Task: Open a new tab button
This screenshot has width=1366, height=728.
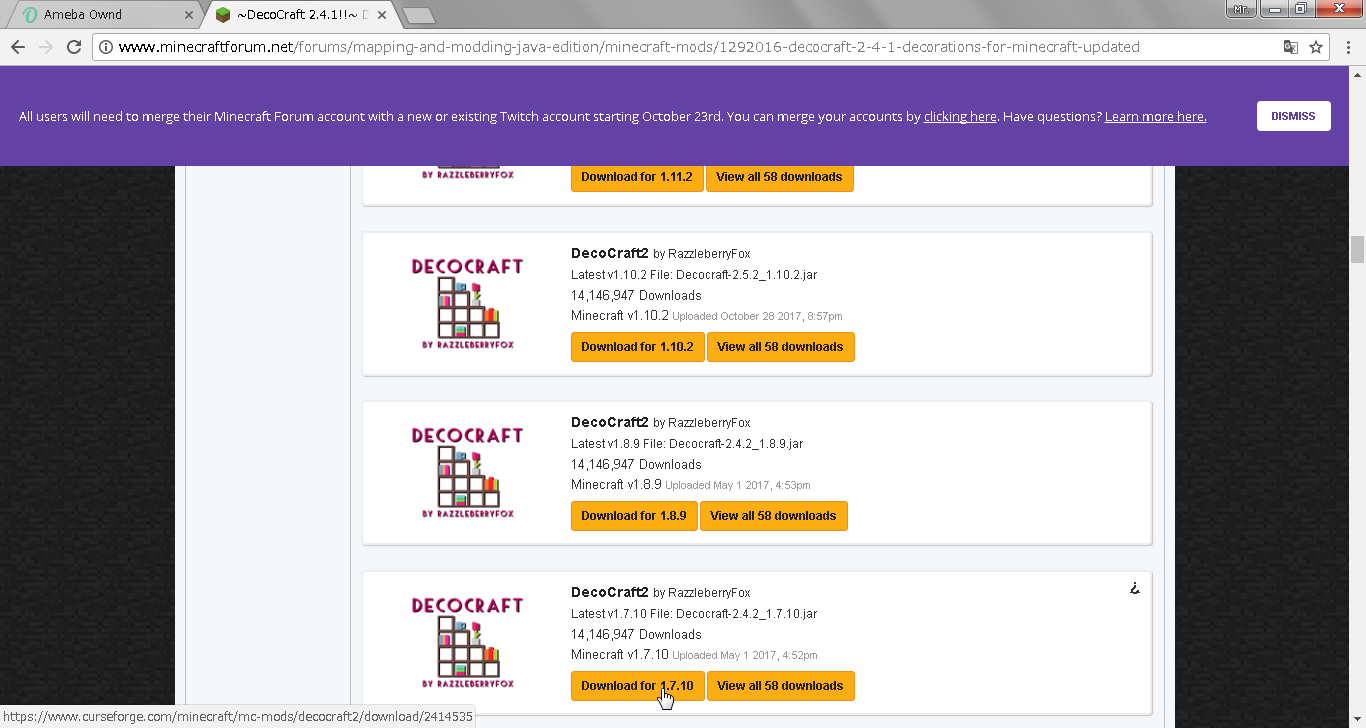Action: click(418, 15)
